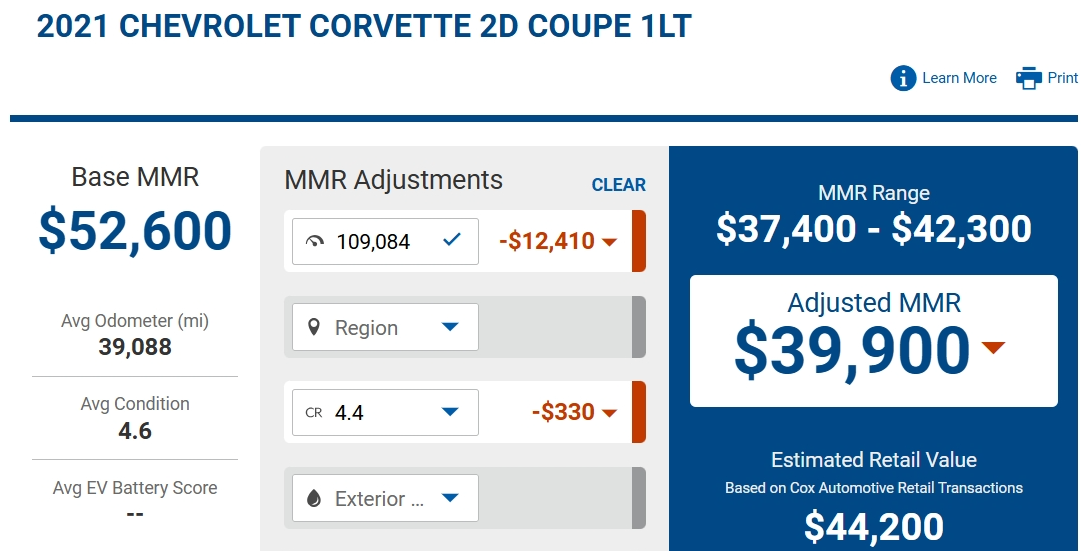Click the Learn More info icon

pos(903,78)
